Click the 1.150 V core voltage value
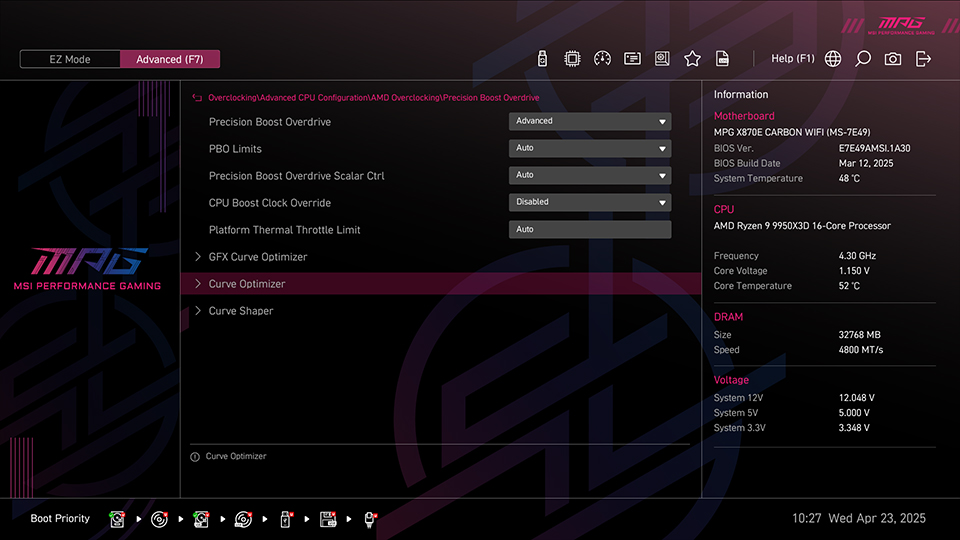Screen dimensions: 960x540 (x=854, y=271)
